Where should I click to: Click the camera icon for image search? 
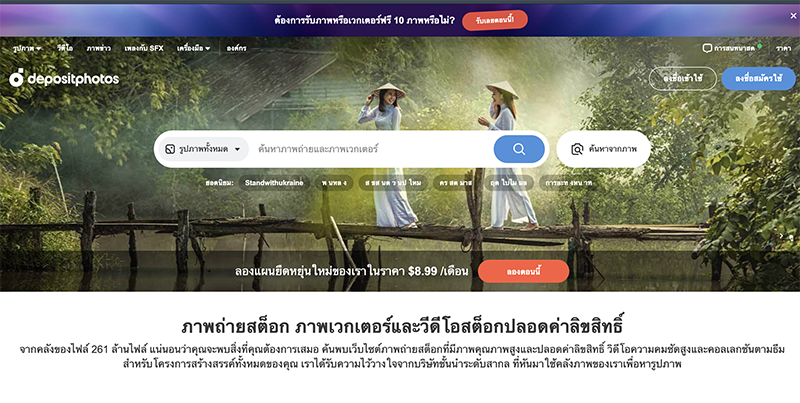577,149
